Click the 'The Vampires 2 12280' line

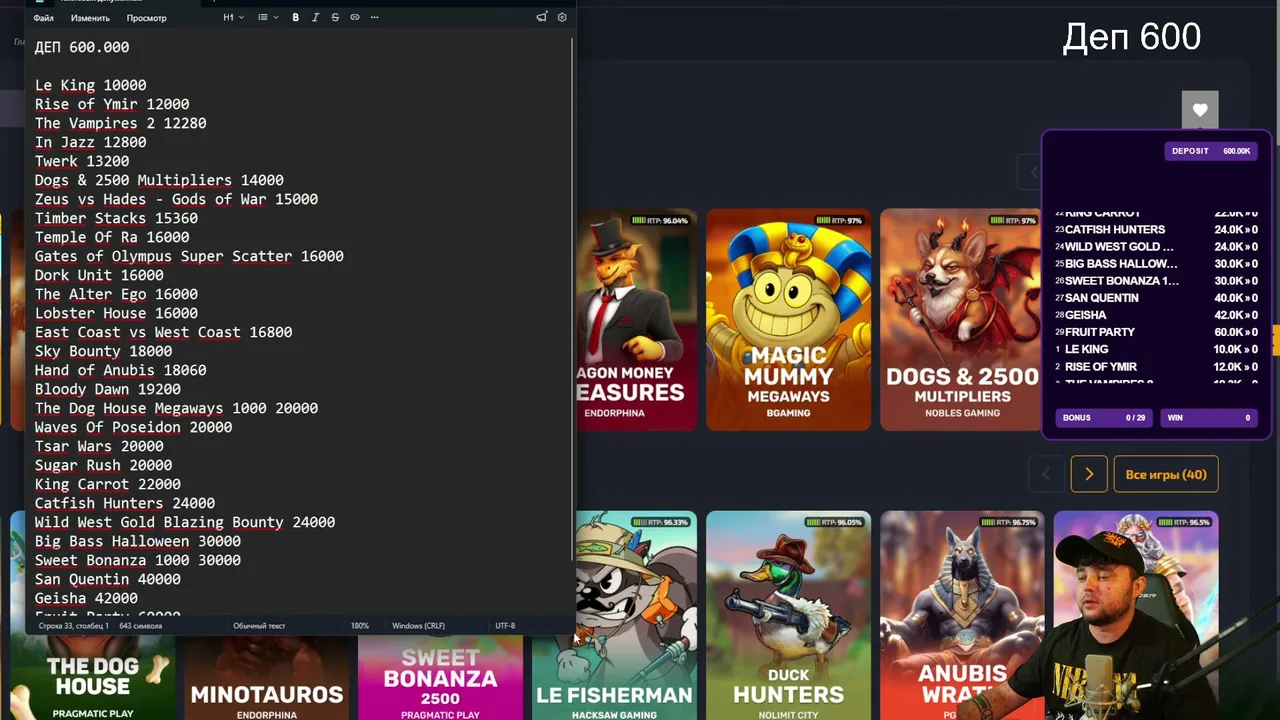click(120, 123)
